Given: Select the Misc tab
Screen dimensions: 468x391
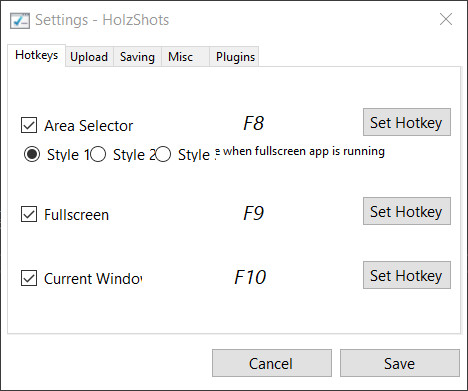Looking at the screenshot, I should (185, 57).
